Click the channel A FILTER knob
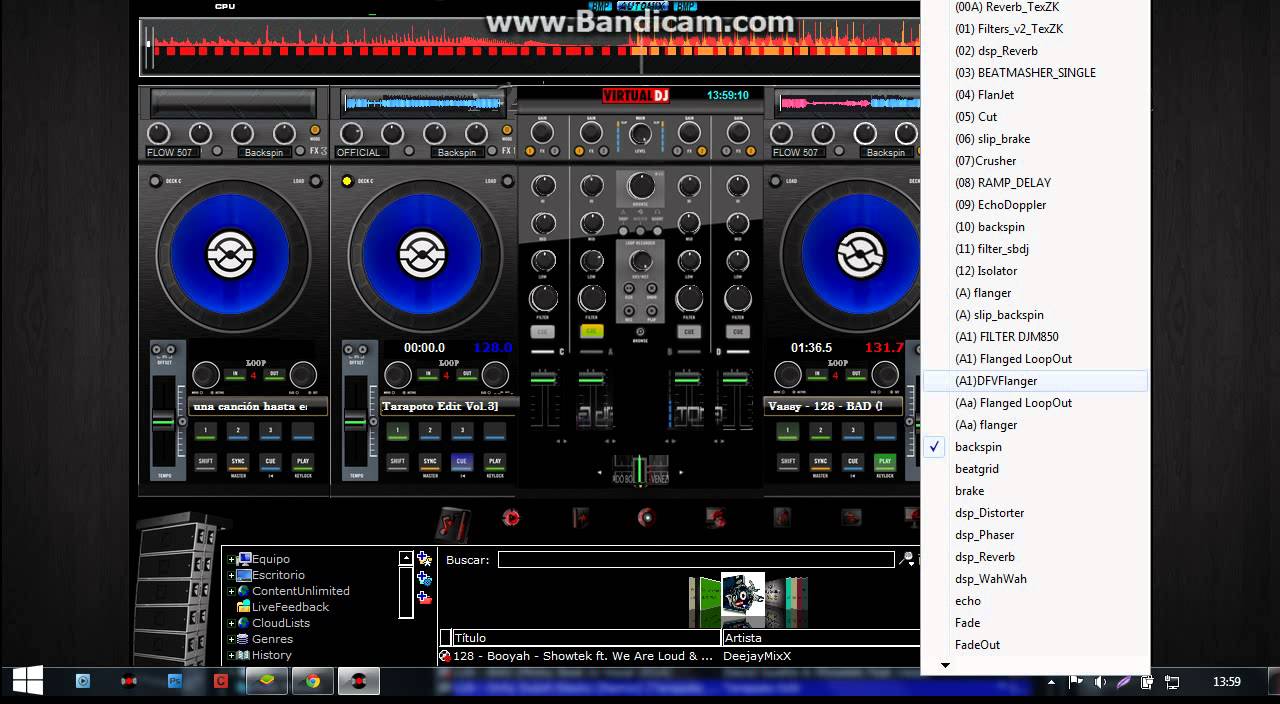 (x=592, y=297)
